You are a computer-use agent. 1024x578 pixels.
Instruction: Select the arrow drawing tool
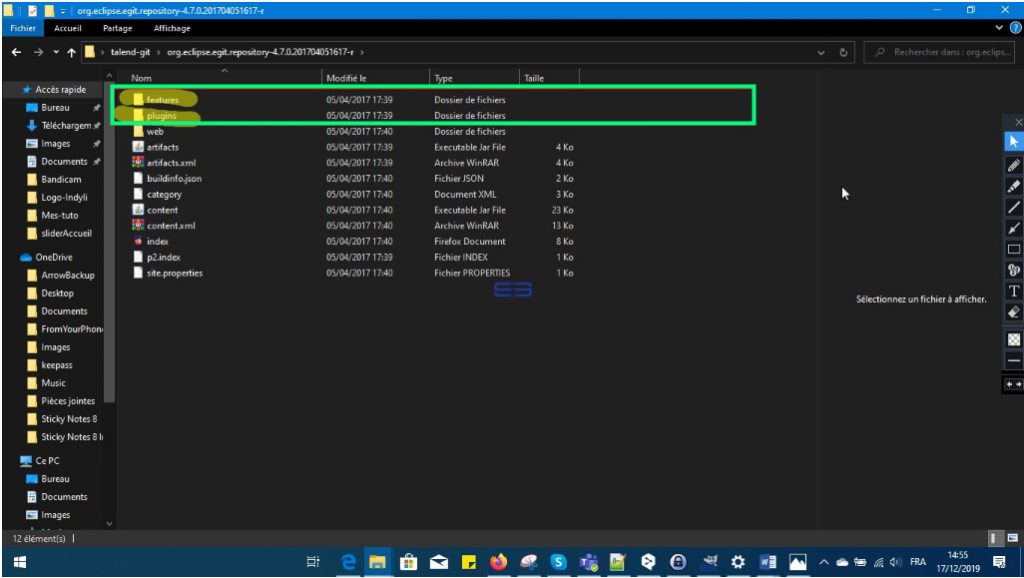tap(1014, 228)
